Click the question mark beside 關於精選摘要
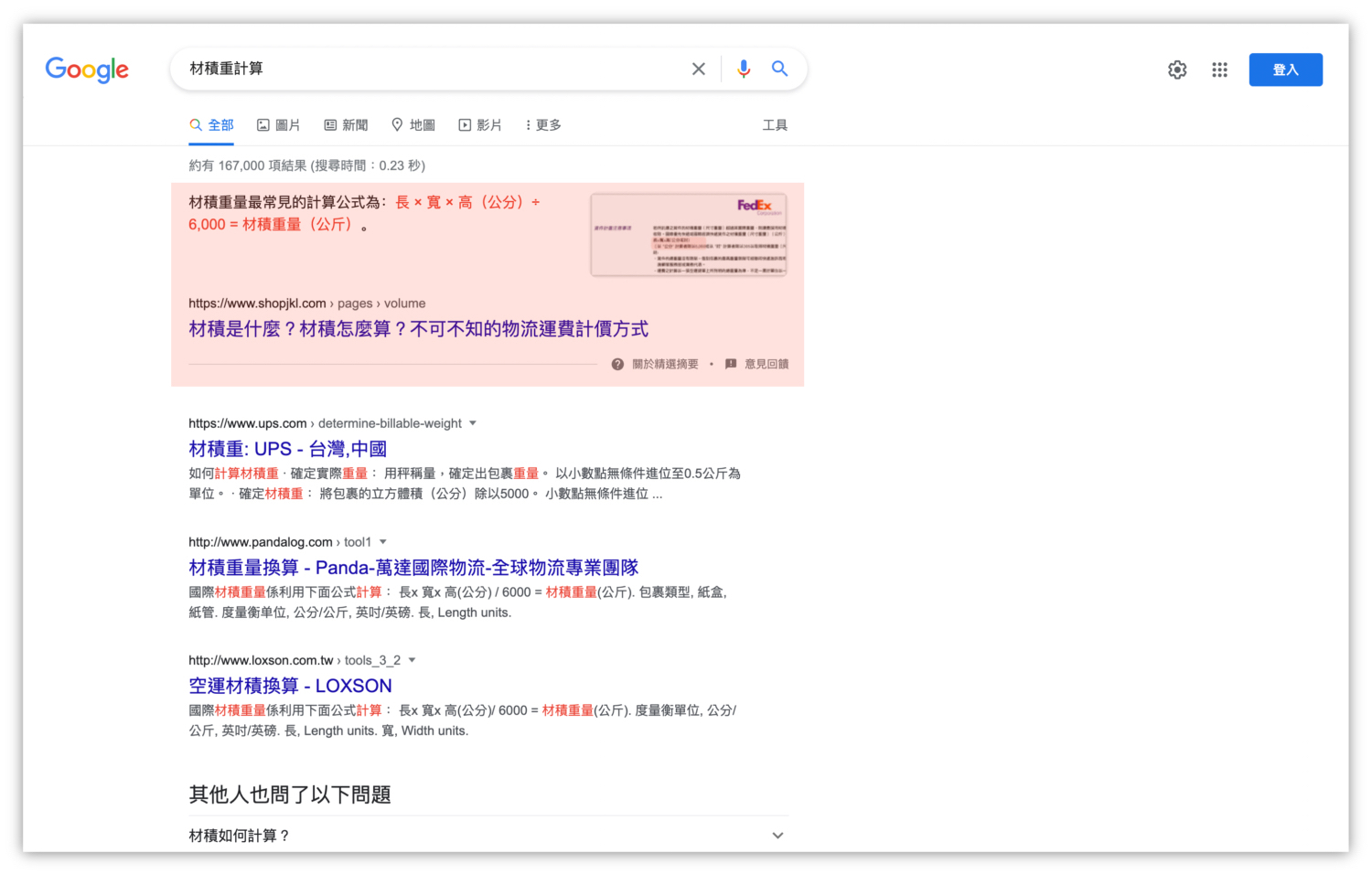The height and width of the screenshot is (874, 1372). 617,363
